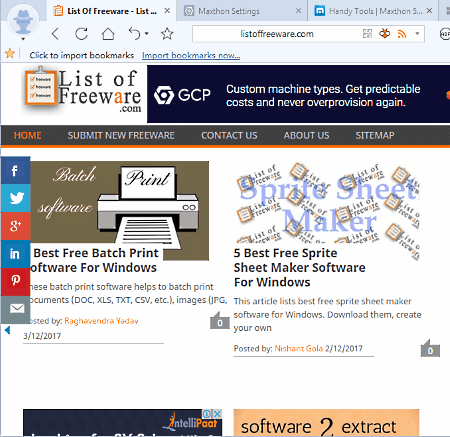
Task: Share on Facebook sidebar icon
Action: (x=15, y=170)
